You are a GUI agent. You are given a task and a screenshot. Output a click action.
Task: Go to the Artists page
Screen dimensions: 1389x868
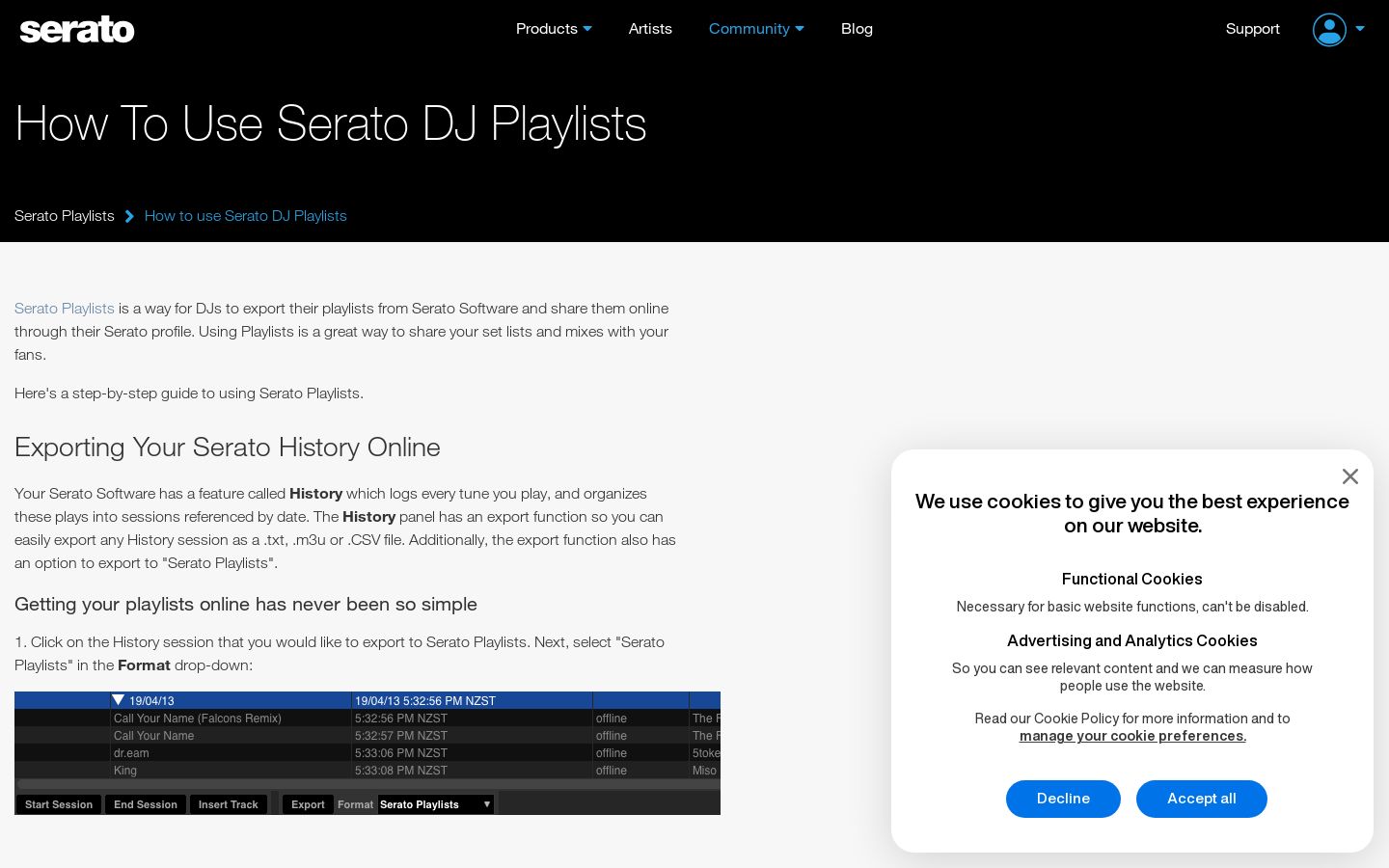[x=650, y=29]
